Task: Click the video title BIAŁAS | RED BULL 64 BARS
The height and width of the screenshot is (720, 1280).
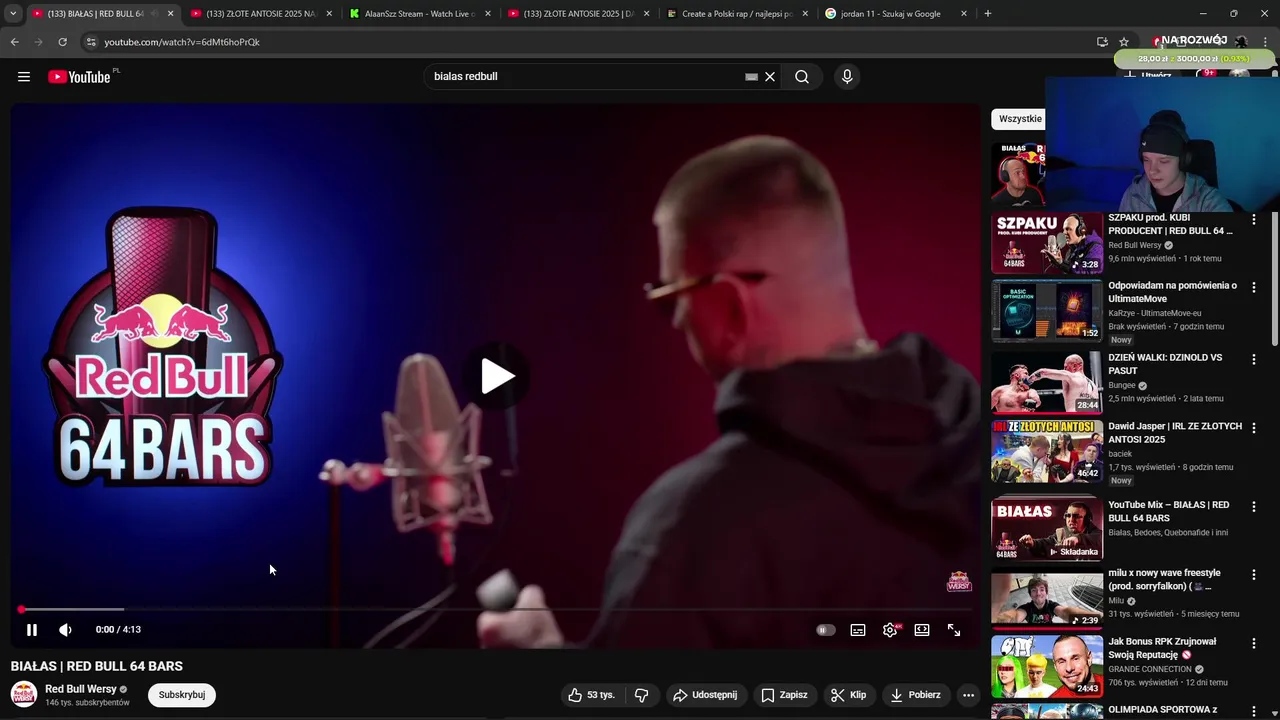Action: point(97,666)
